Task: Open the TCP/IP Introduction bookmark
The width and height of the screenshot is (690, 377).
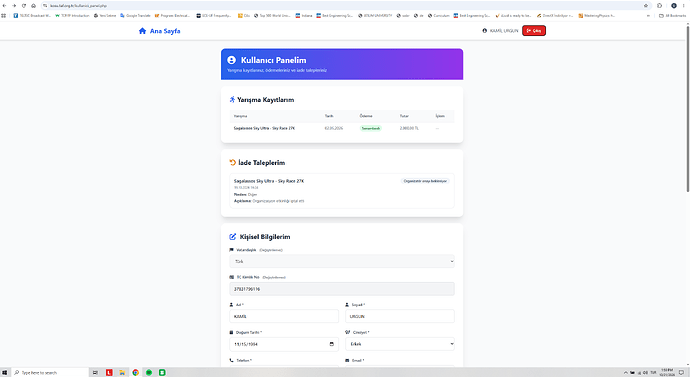Action: coord(72,15)
